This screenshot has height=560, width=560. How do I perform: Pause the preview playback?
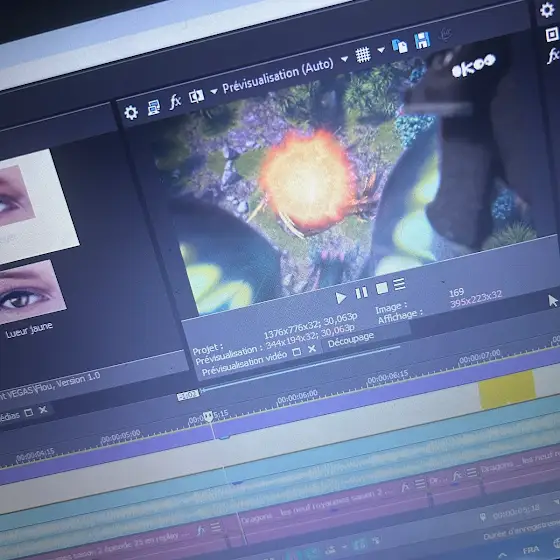pyautogui.click(x=361, y=293)
